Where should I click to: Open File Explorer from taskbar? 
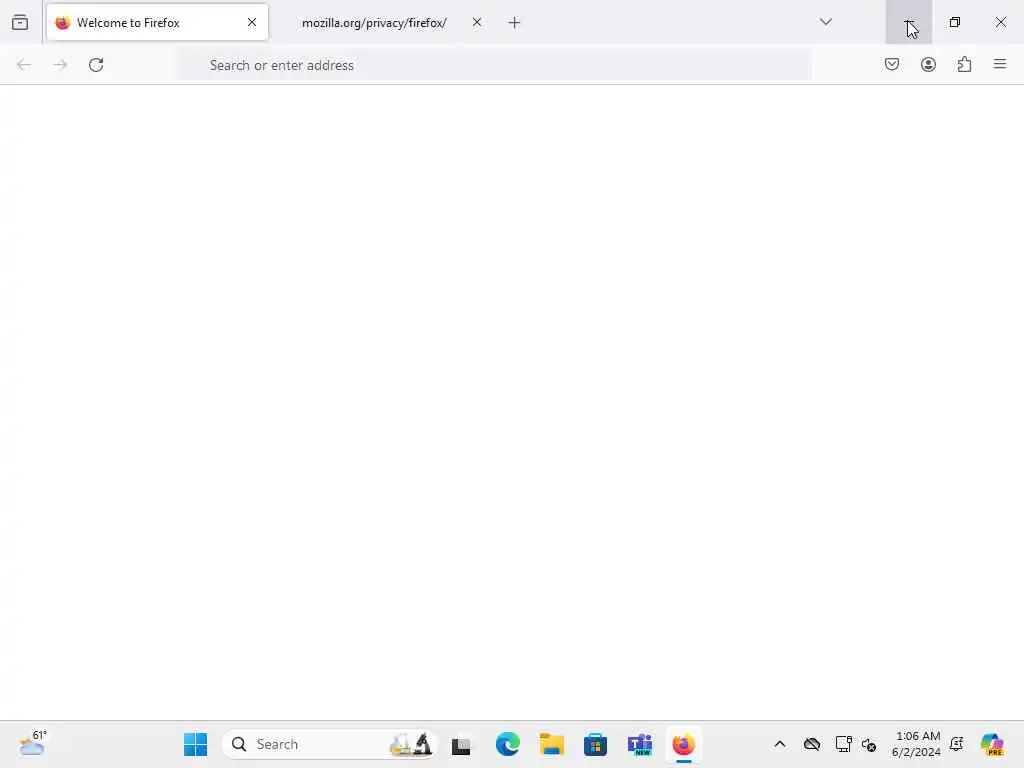click(x=552, y=744)
